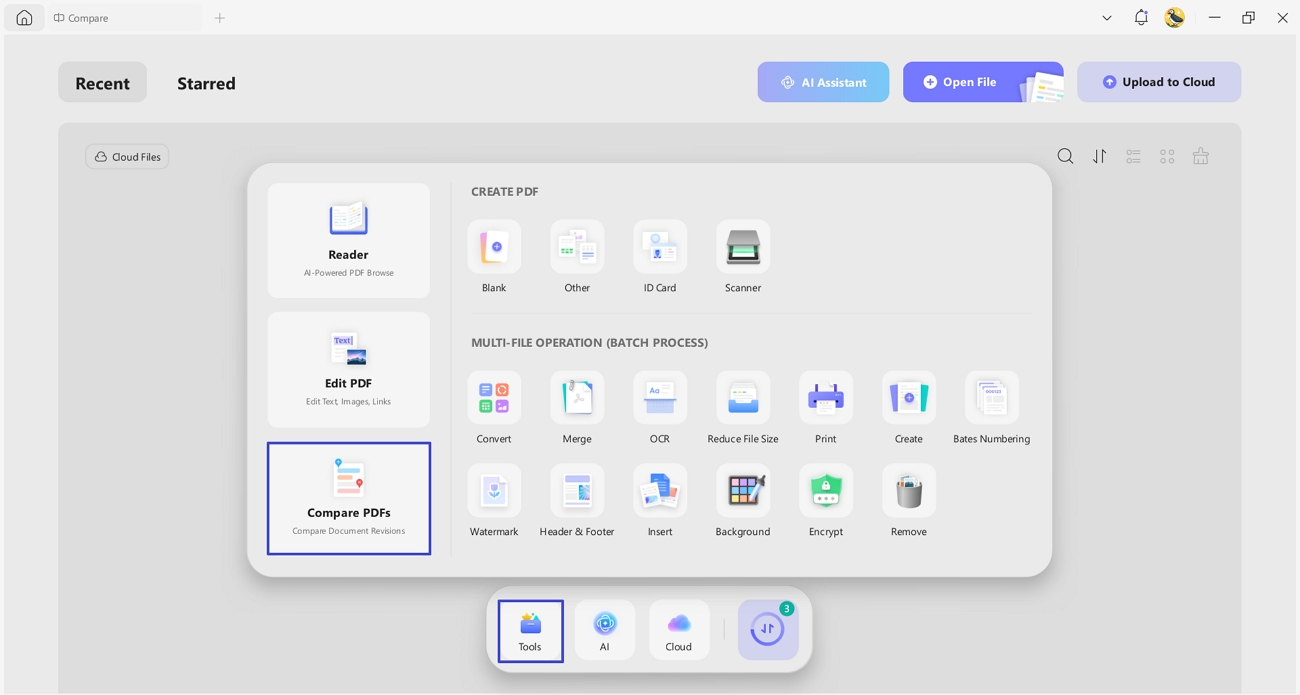Open the Edit PDF card

pos(349,369)
